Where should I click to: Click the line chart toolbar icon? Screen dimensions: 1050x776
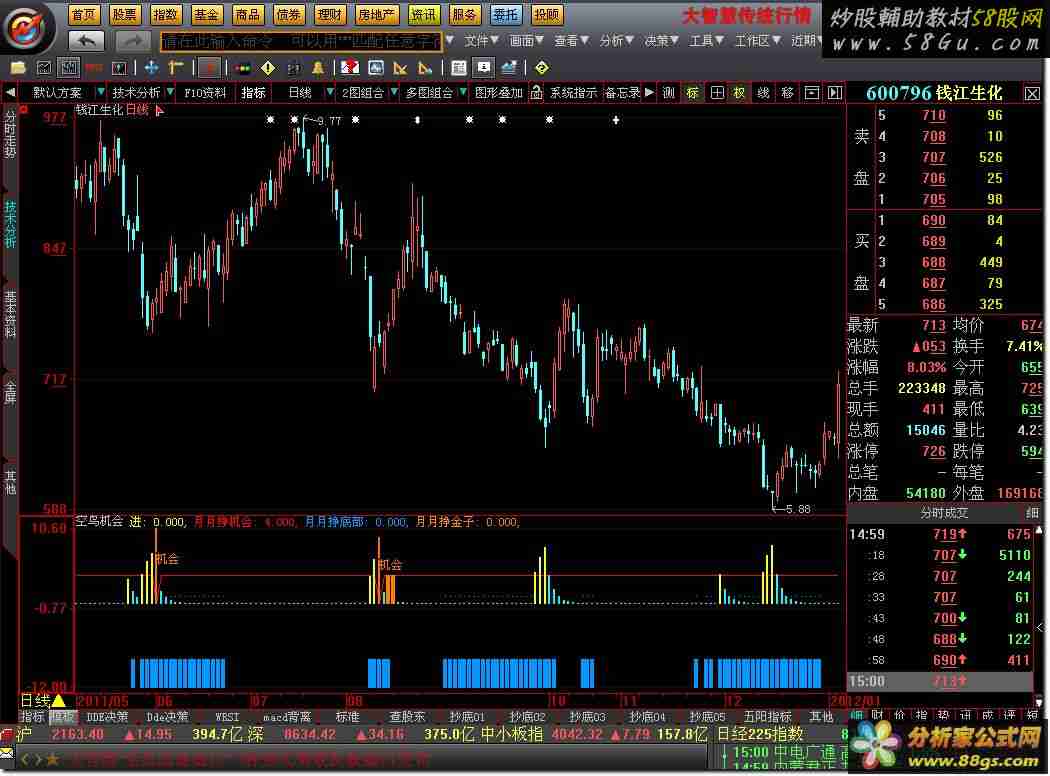(x=44, y=68)
